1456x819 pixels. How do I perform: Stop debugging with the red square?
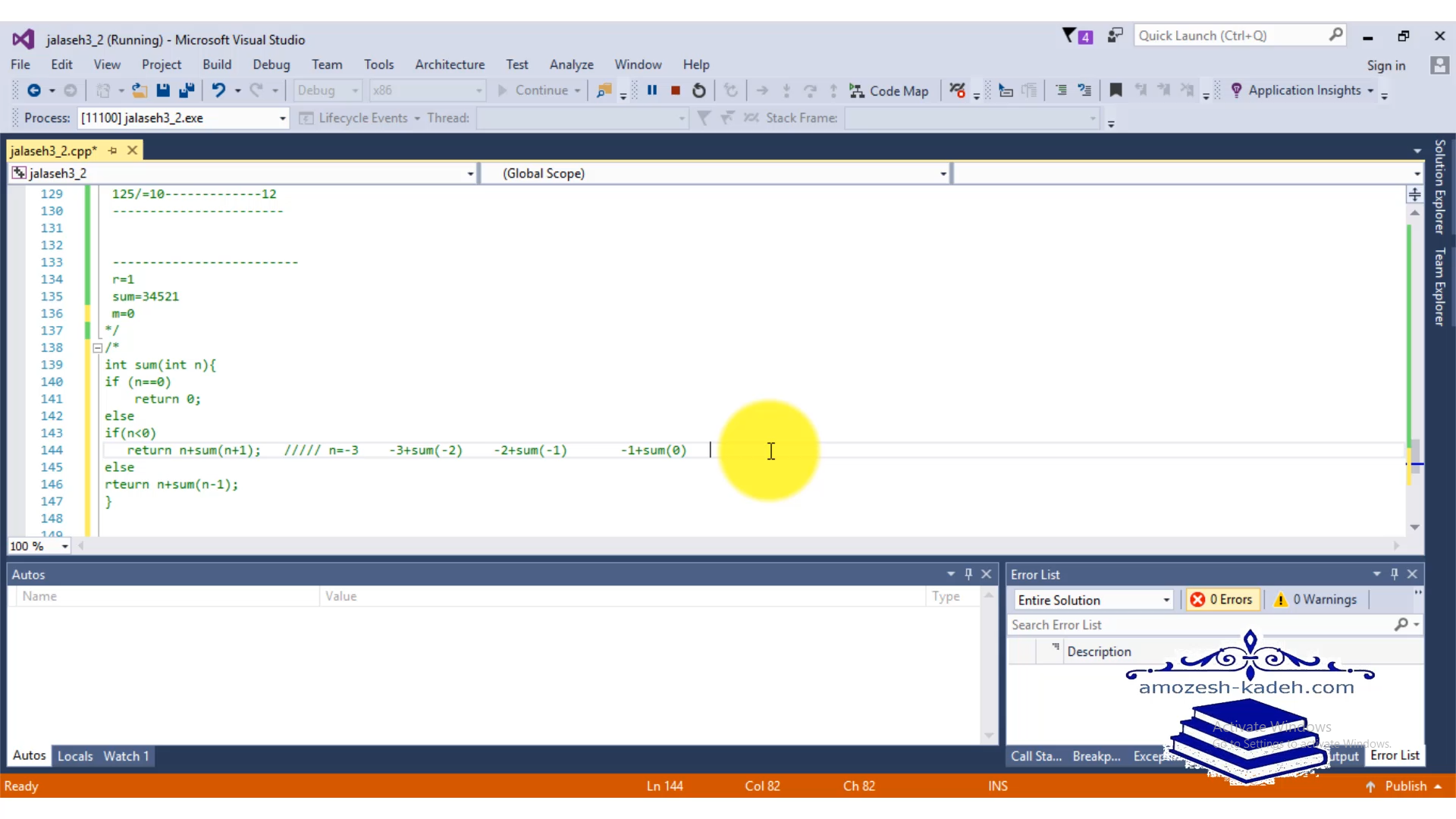tap(675, 90)
